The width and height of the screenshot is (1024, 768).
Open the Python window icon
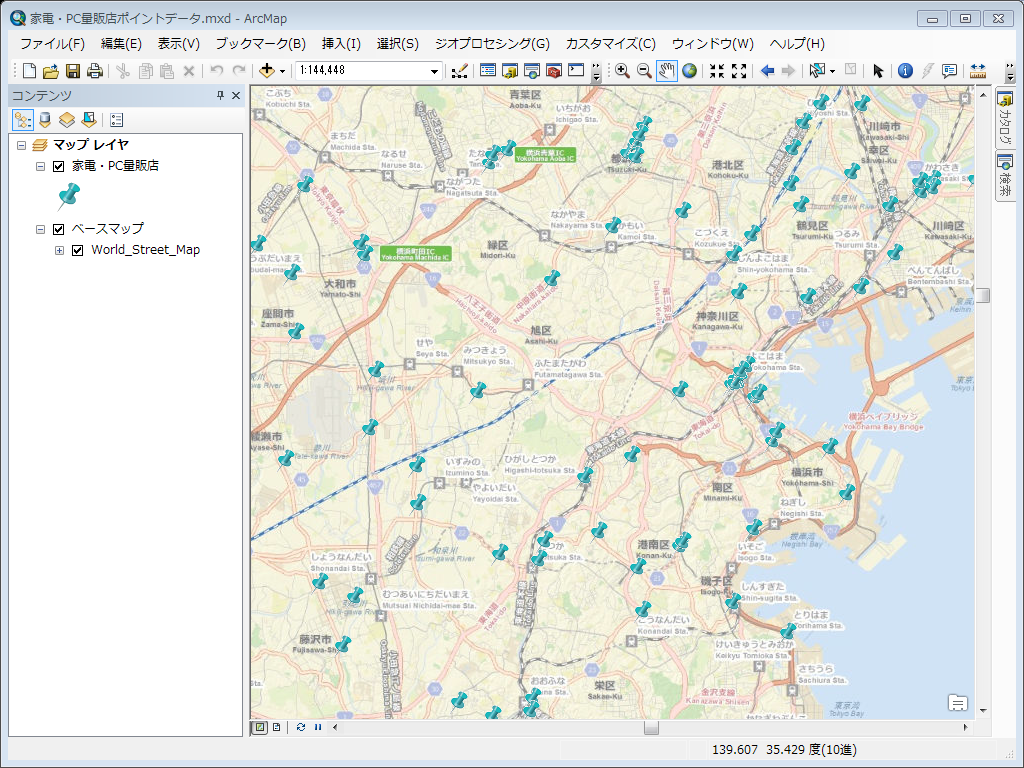576,70
